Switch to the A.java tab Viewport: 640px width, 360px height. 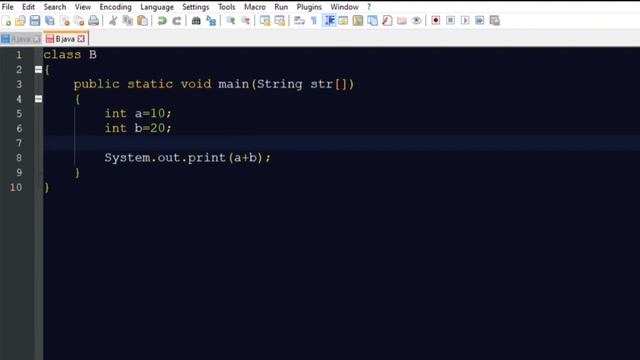tap(21, 39)
